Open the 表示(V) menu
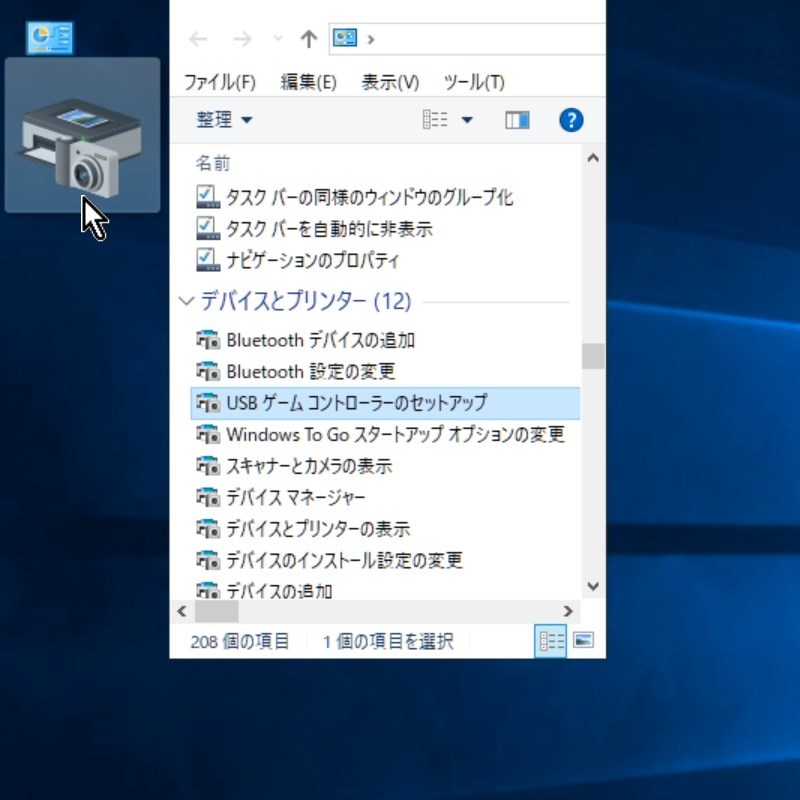Screen dimensions: 800x800 [x=390, y=82]
